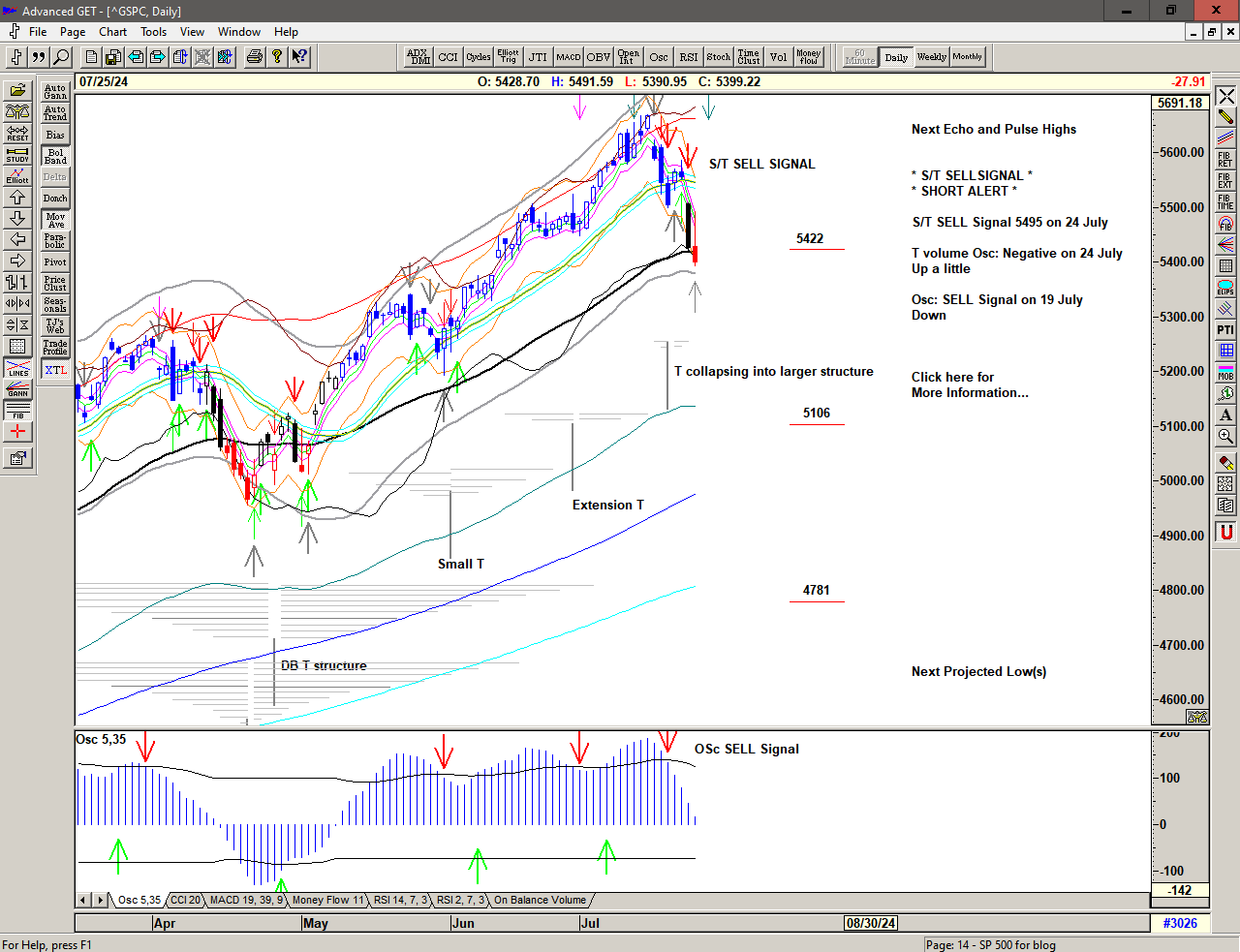Select the MOB tool icon
Viewport: 1240px width, 952px height.
(1225, 372)
